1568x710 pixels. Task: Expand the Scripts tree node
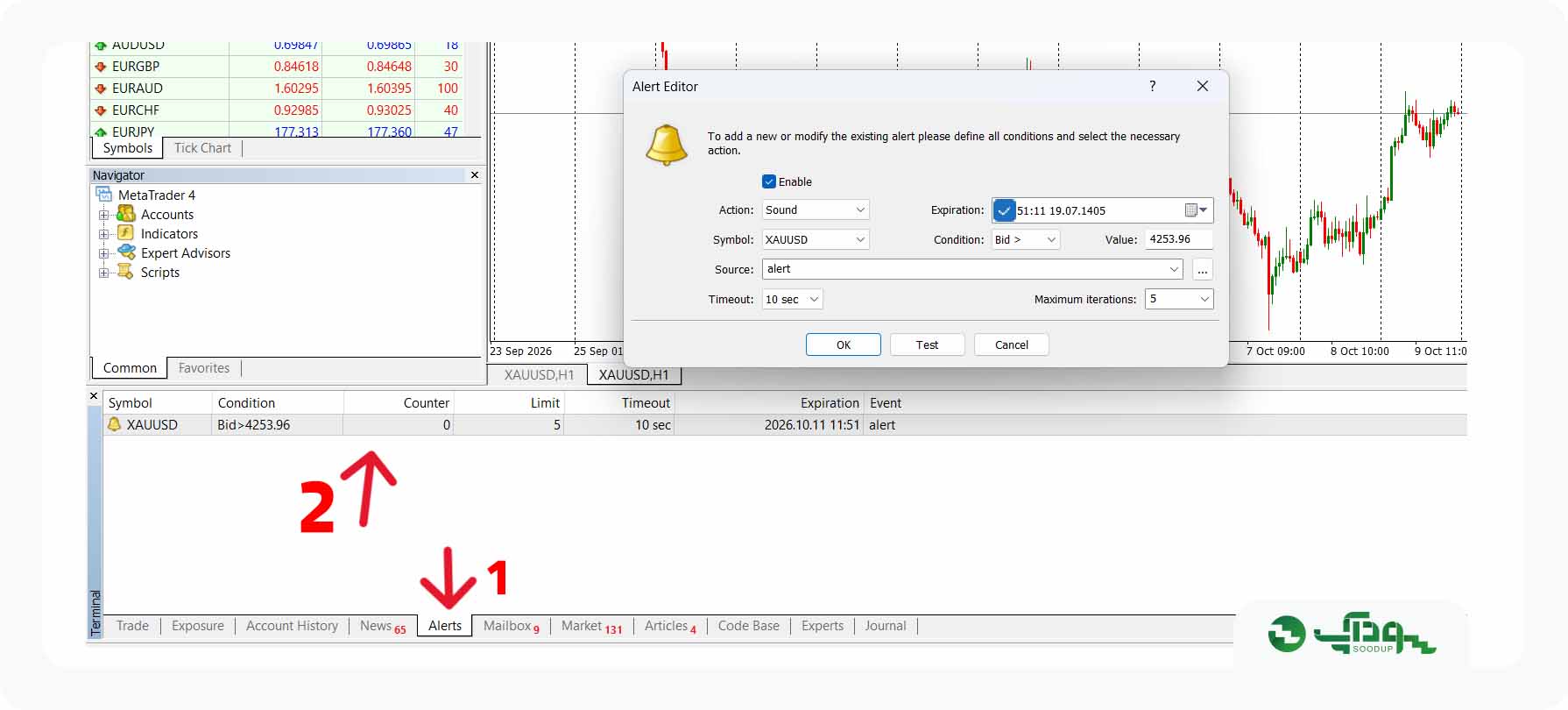point(104,273)
